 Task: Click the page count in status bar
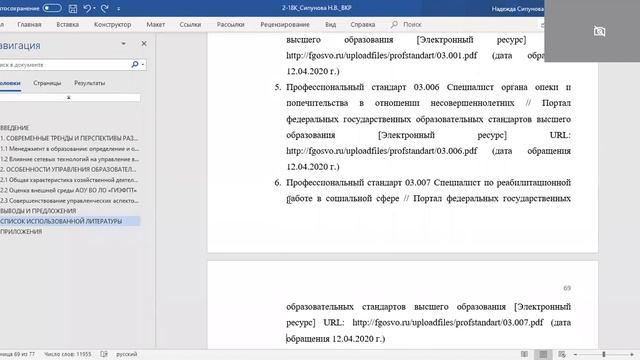17,354
